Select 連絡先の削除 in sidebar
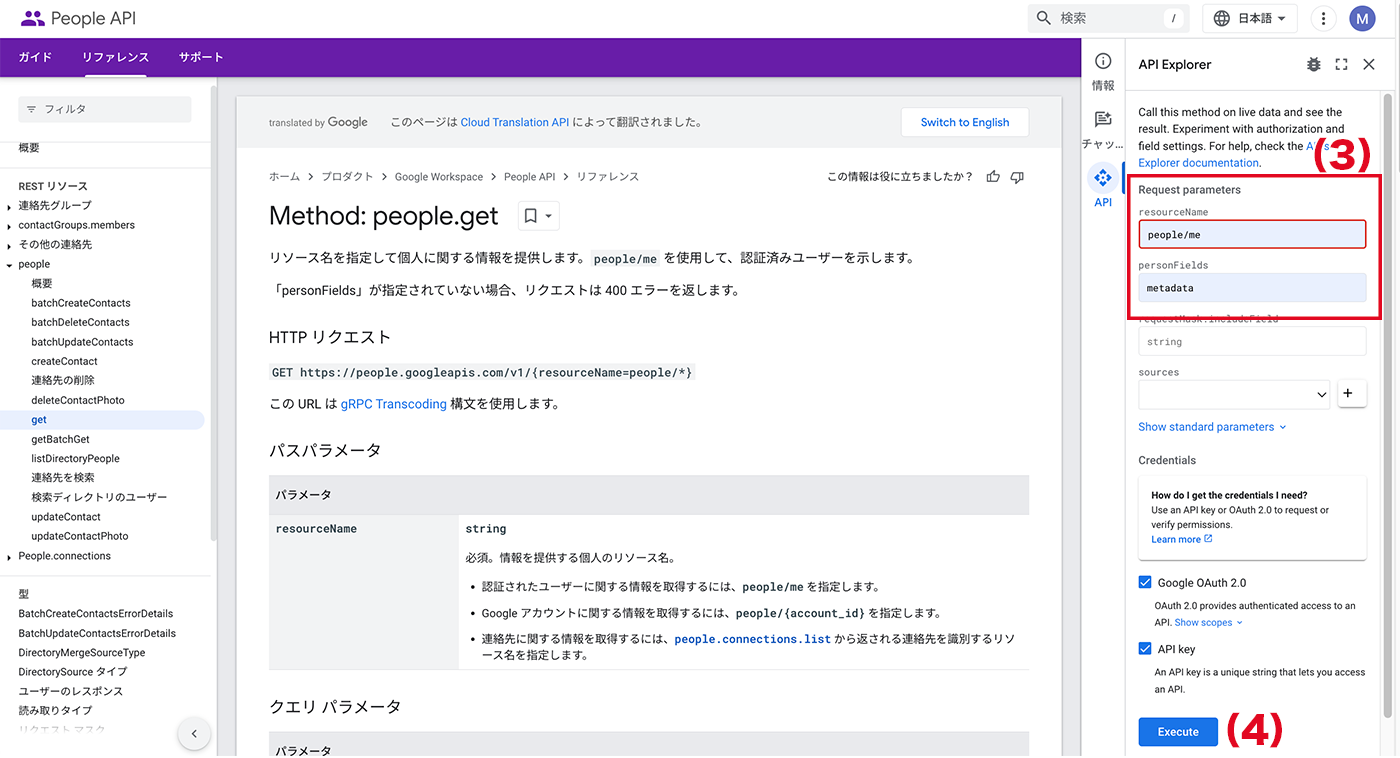The image size is (1400, 758). pos(65,381)
